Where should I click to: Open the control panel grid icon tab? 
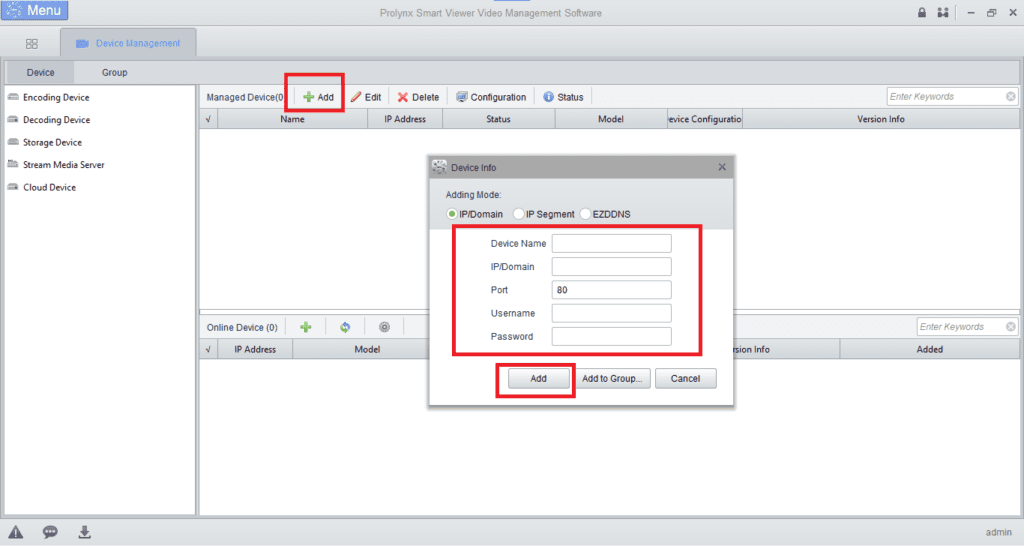tap(32, 44)
